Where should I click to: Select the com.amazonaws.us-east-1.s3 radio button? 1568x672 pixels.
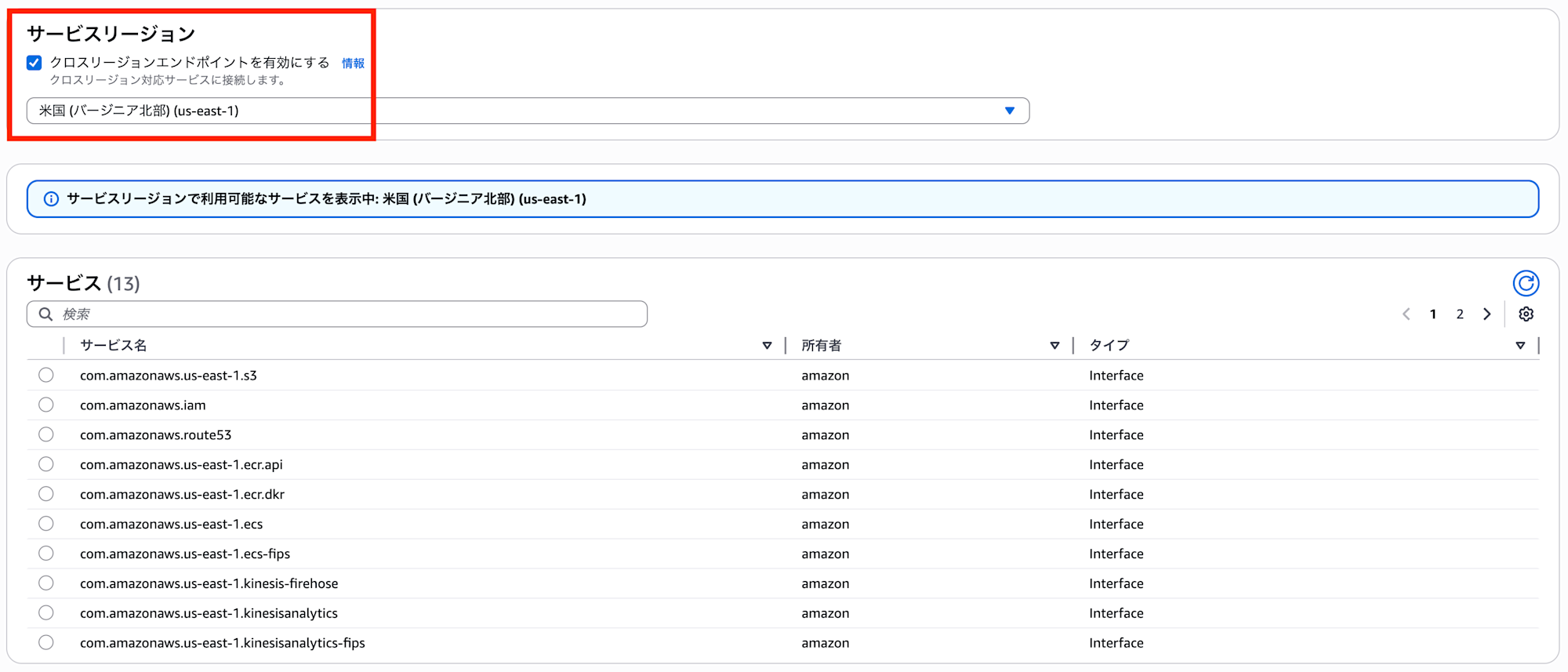(46, 376)
